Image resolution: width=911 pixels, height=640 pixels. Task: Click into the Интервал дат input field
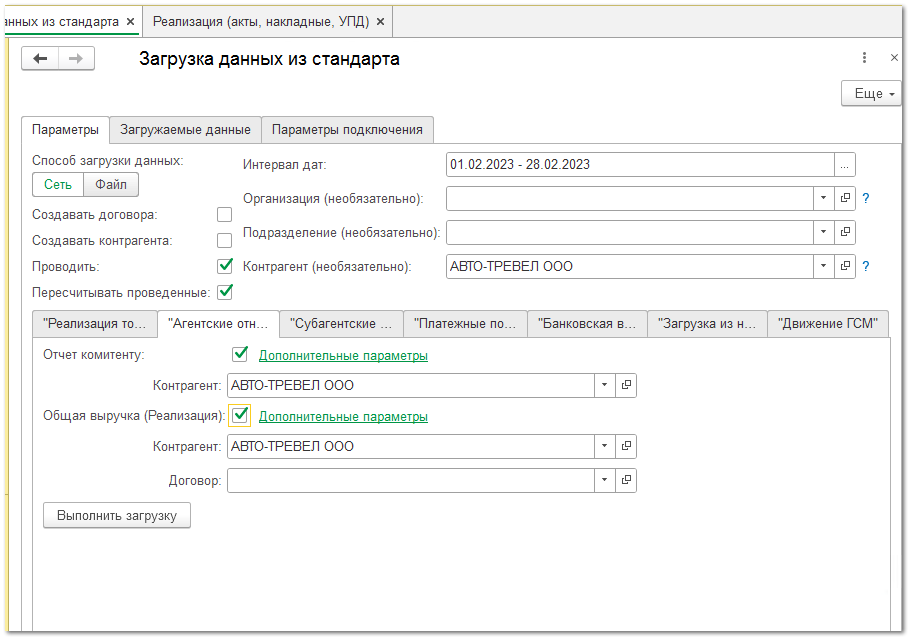640,165
